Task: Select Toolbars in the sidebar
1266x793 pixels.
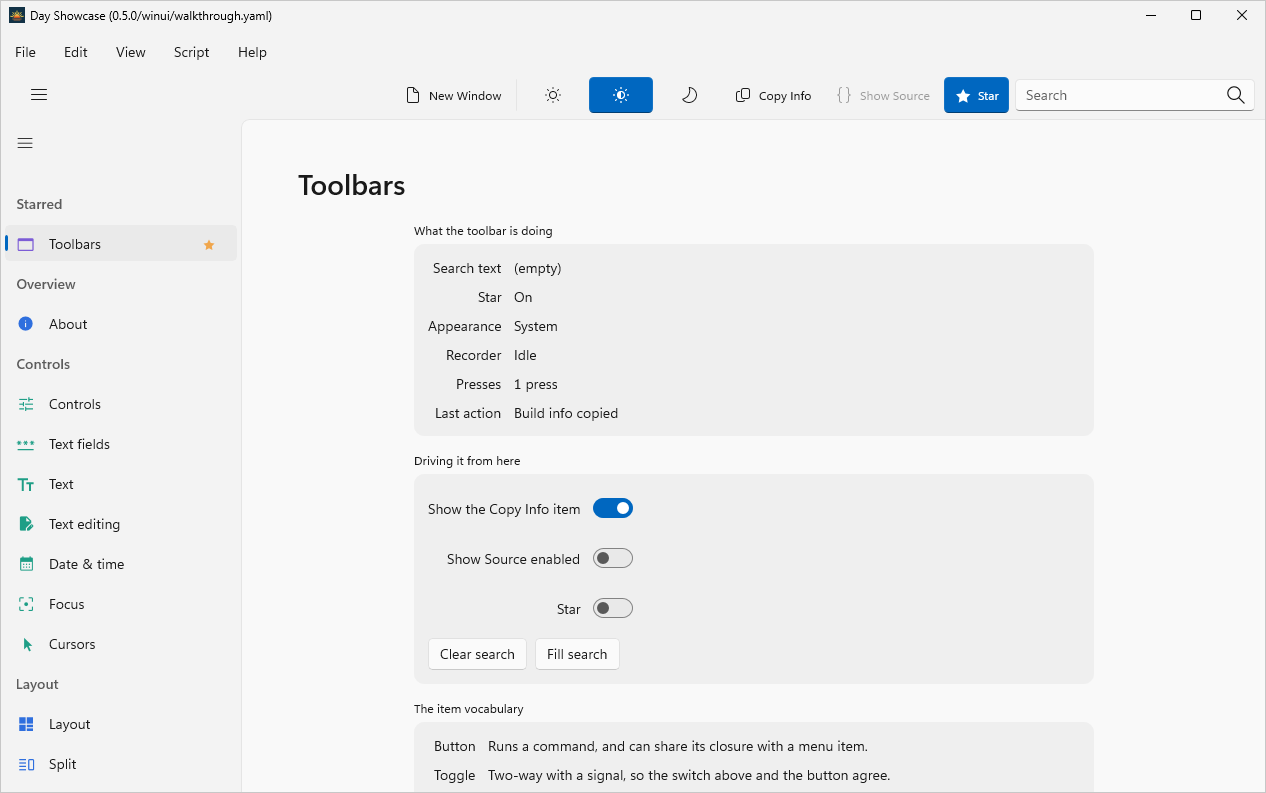Action: (x=121, y=244)
